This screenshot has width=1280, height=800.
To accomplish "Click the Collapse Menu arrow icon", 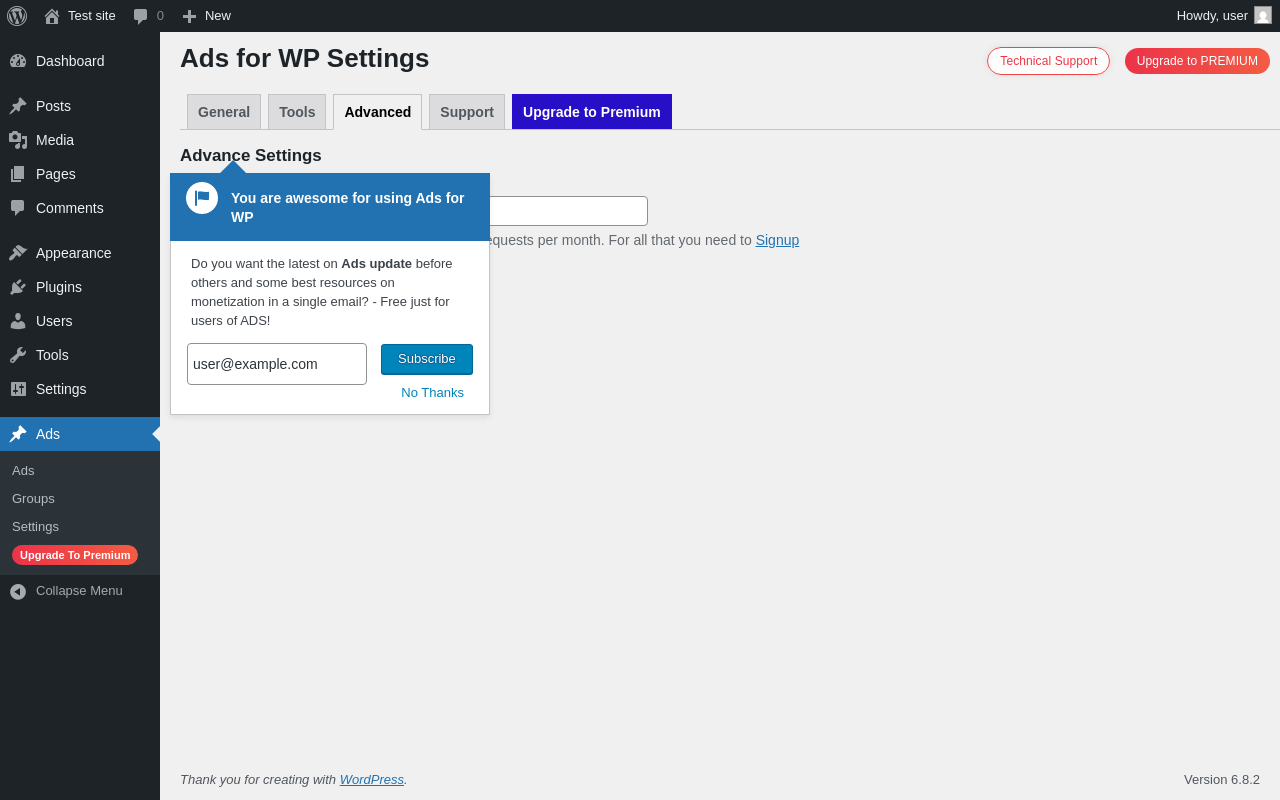I will pyautogui.click(x=18, y=591).
